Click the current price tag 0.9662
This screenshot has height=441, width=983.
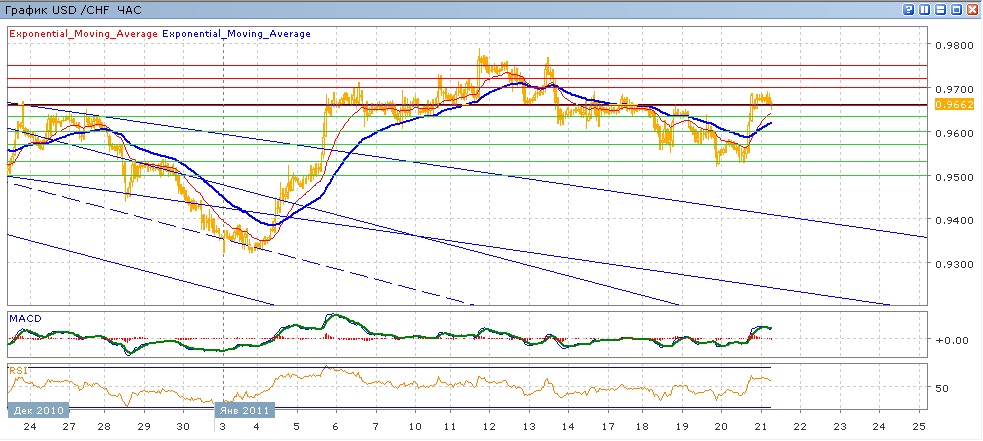tap(947, 104)
